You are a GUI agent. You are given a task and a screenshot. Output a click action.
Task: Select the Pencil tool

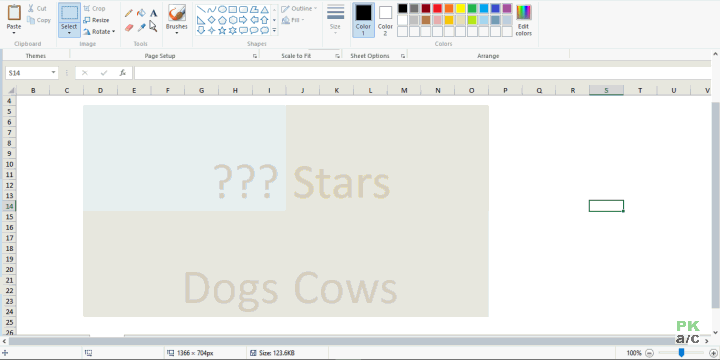point(129,13)
